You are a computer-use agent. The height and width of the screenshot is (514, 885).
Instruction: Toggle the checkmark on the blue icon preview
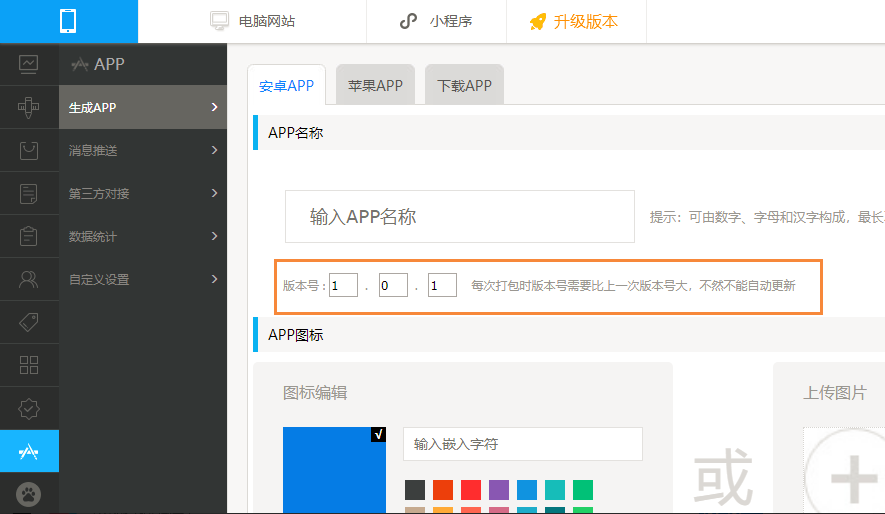[x=379, y=434]
